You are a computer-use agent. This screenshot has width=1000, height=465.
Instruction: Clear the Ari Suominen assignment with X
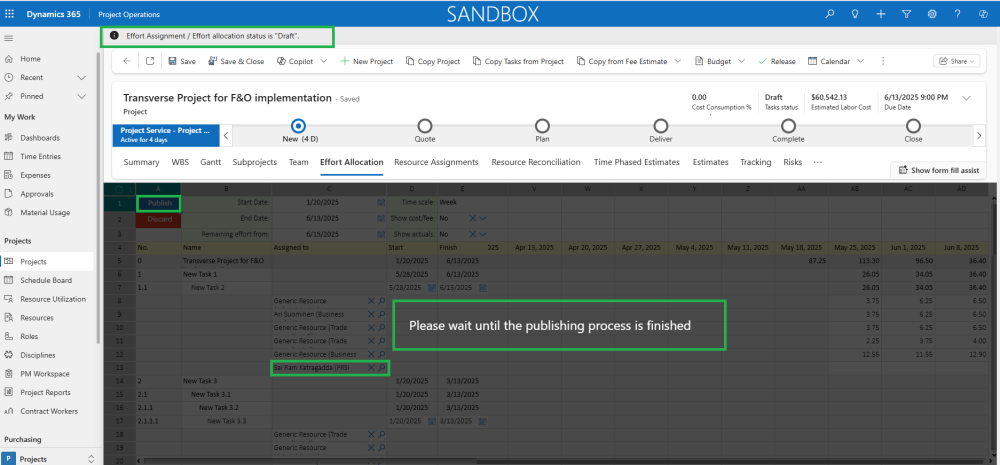click(371, 314)
